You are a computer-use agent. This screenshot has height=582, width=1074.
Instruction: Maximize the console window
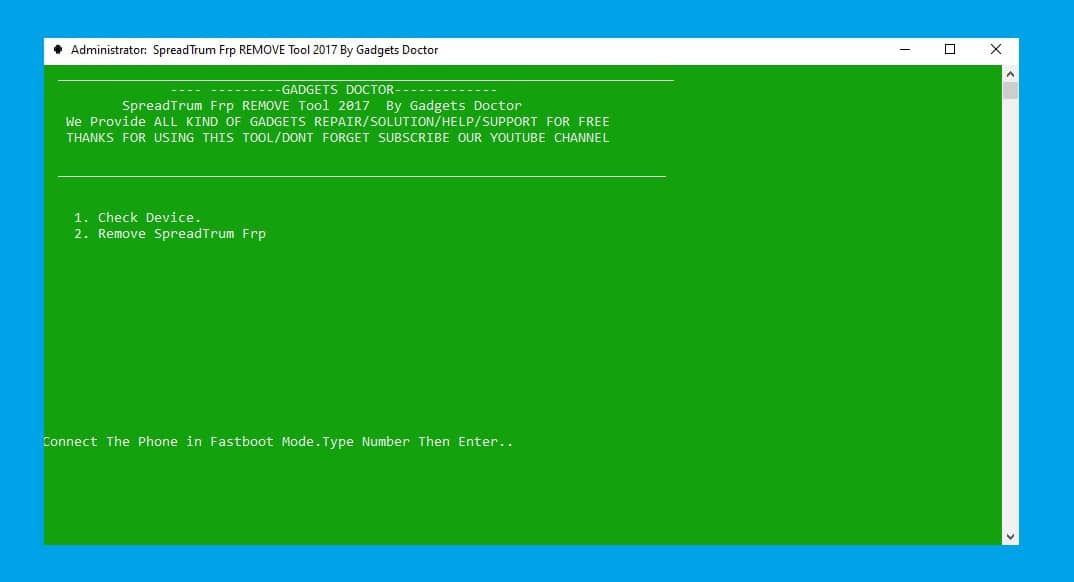tap(949, 49)
